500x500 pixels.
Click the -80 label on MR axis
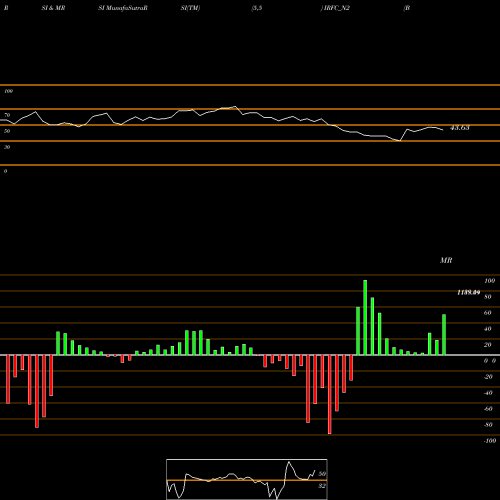[x=488, y=425]
